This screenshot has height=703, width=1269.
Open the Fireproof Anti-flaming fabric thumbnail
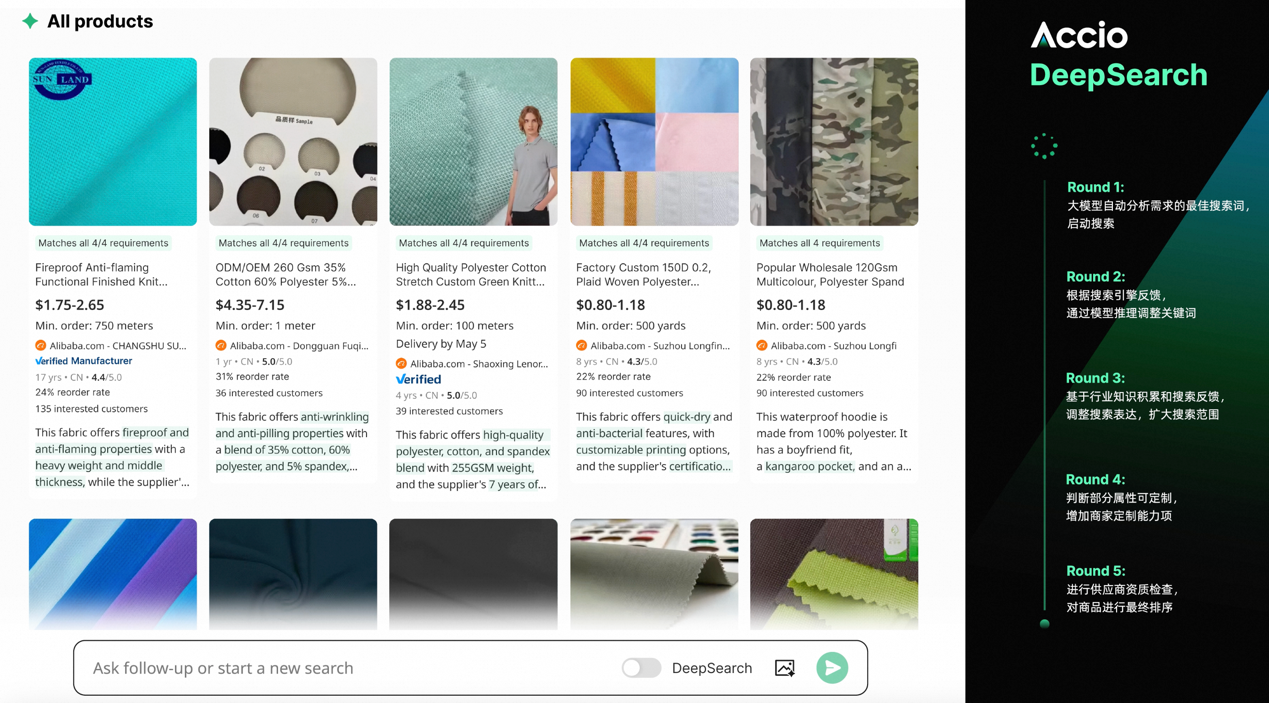pos(113,142)
